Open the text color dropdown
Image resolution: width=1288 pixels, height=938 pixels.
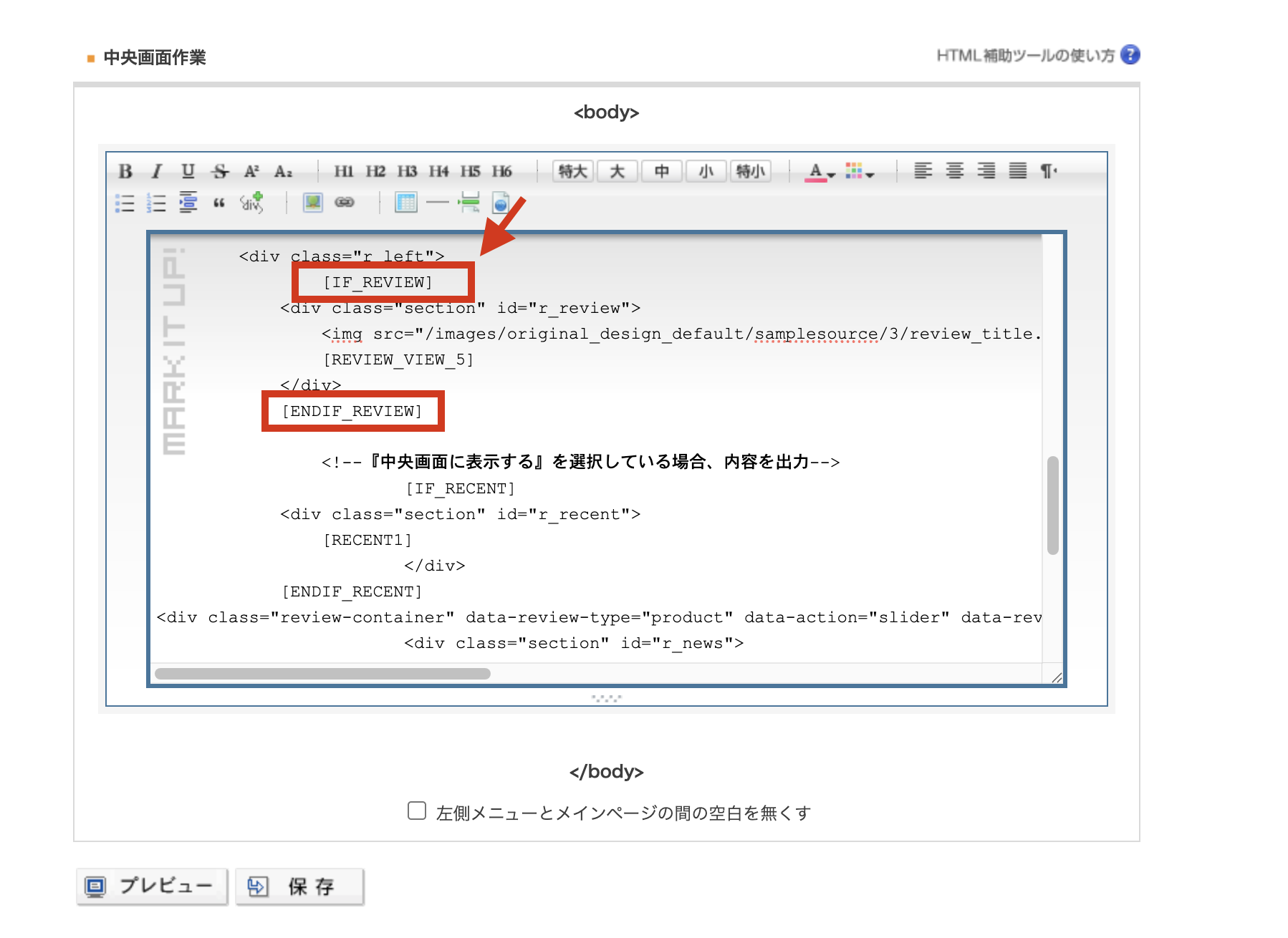click(820, 172)
